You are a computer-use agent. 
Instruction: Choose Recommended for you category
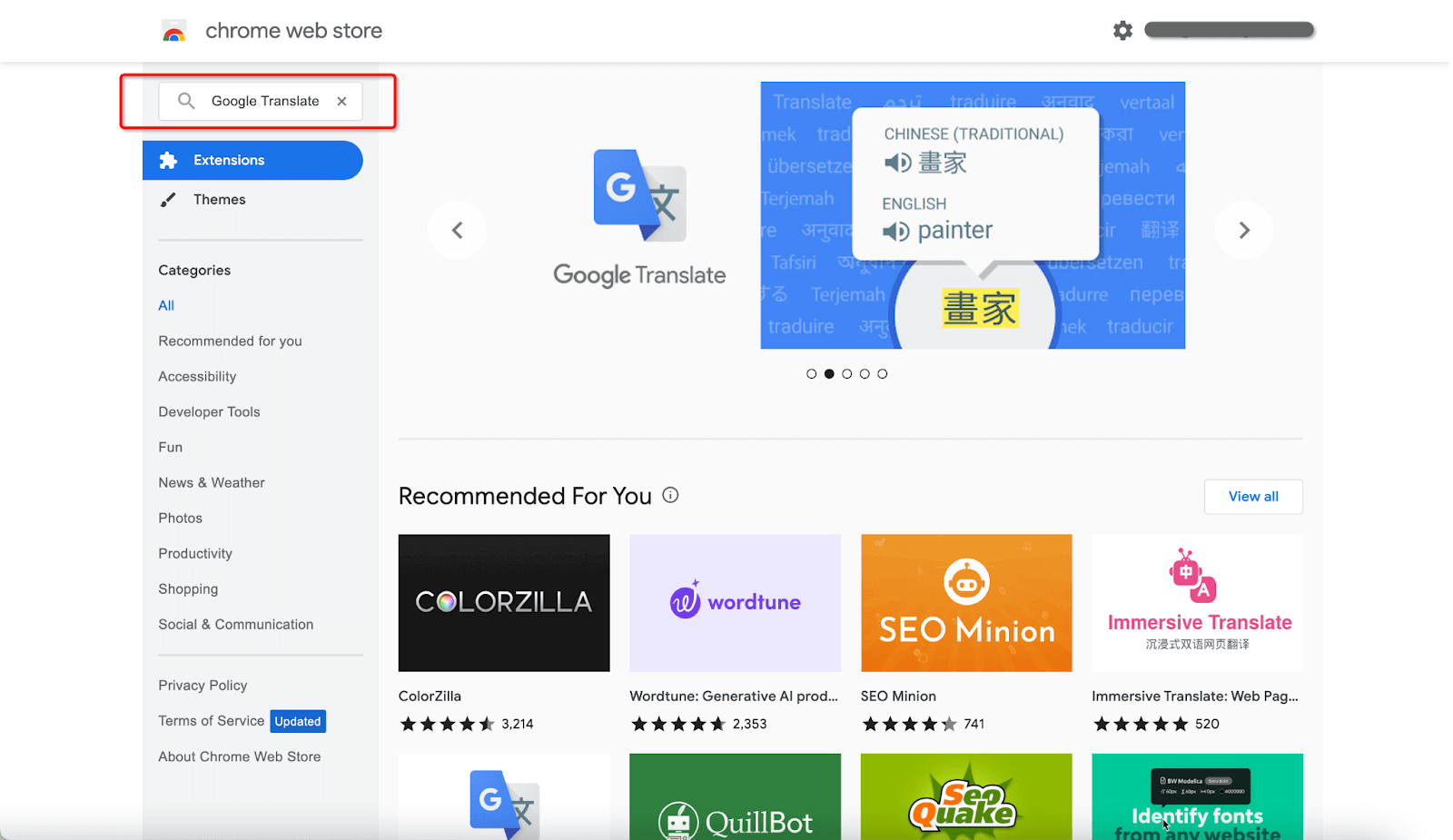click(x=230, y=341)
